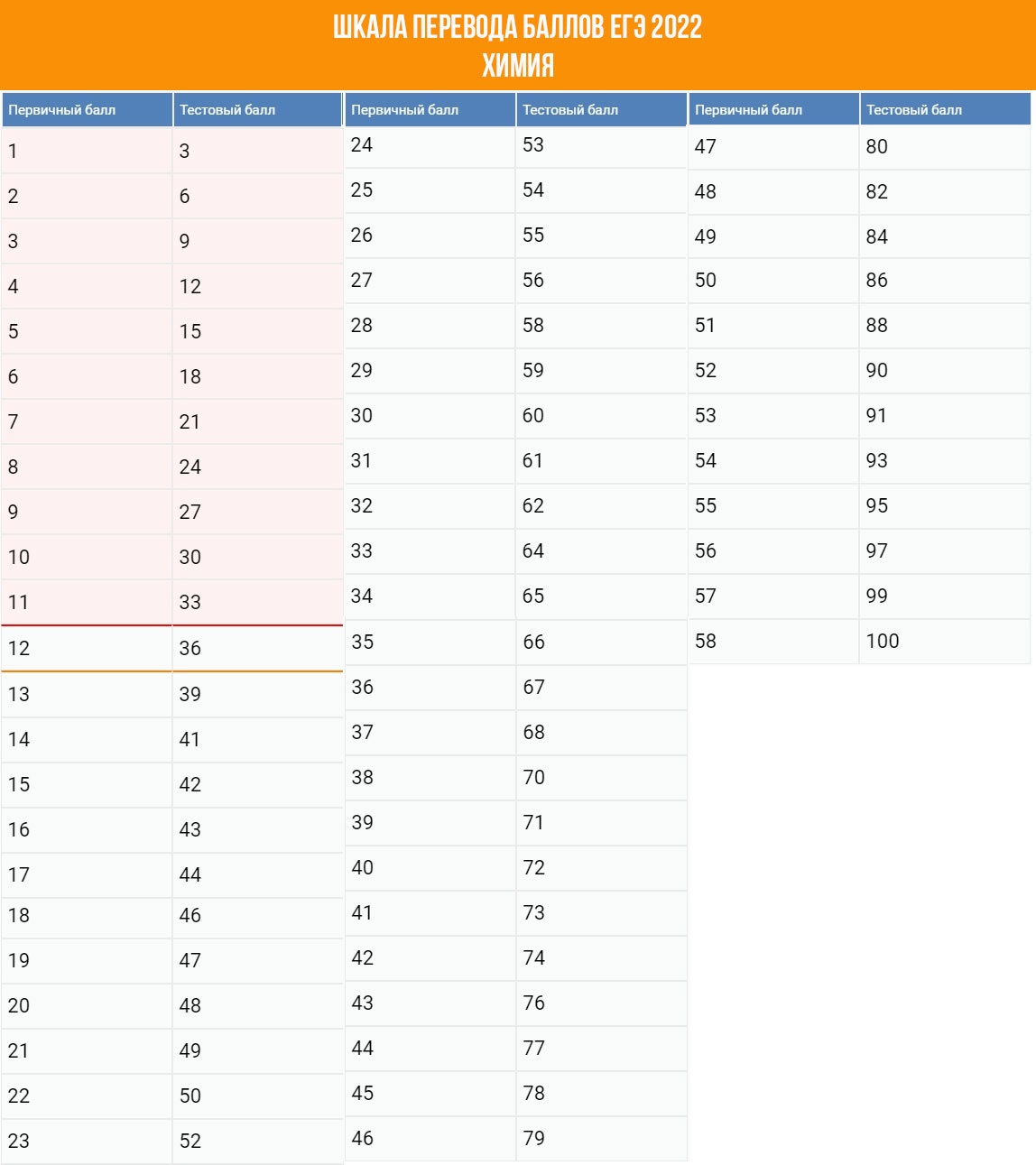Image resolution: width=1036 pixels, height=1165 pixels.
Task: Select test score cell 53
Action: click(x=601, y=145)
